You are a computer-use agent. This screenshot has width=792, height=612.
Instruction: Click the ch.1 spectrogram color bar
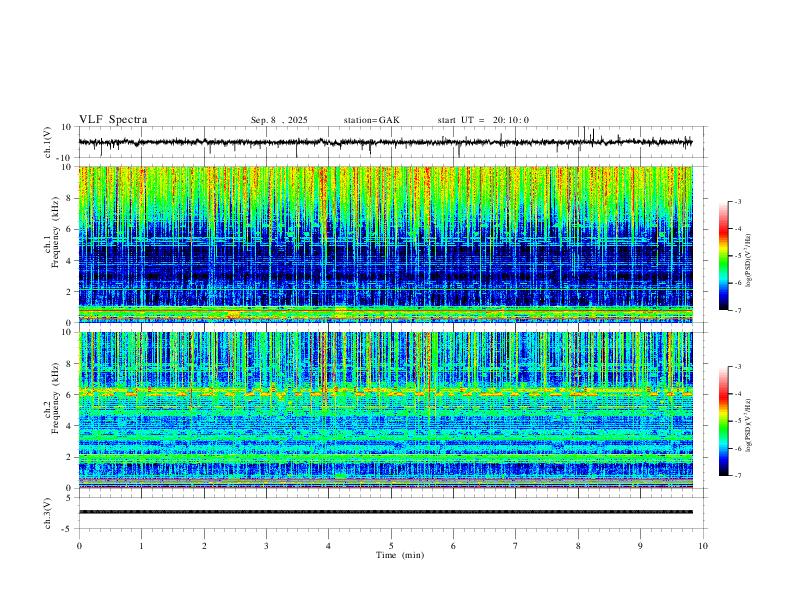click(723, 256)
